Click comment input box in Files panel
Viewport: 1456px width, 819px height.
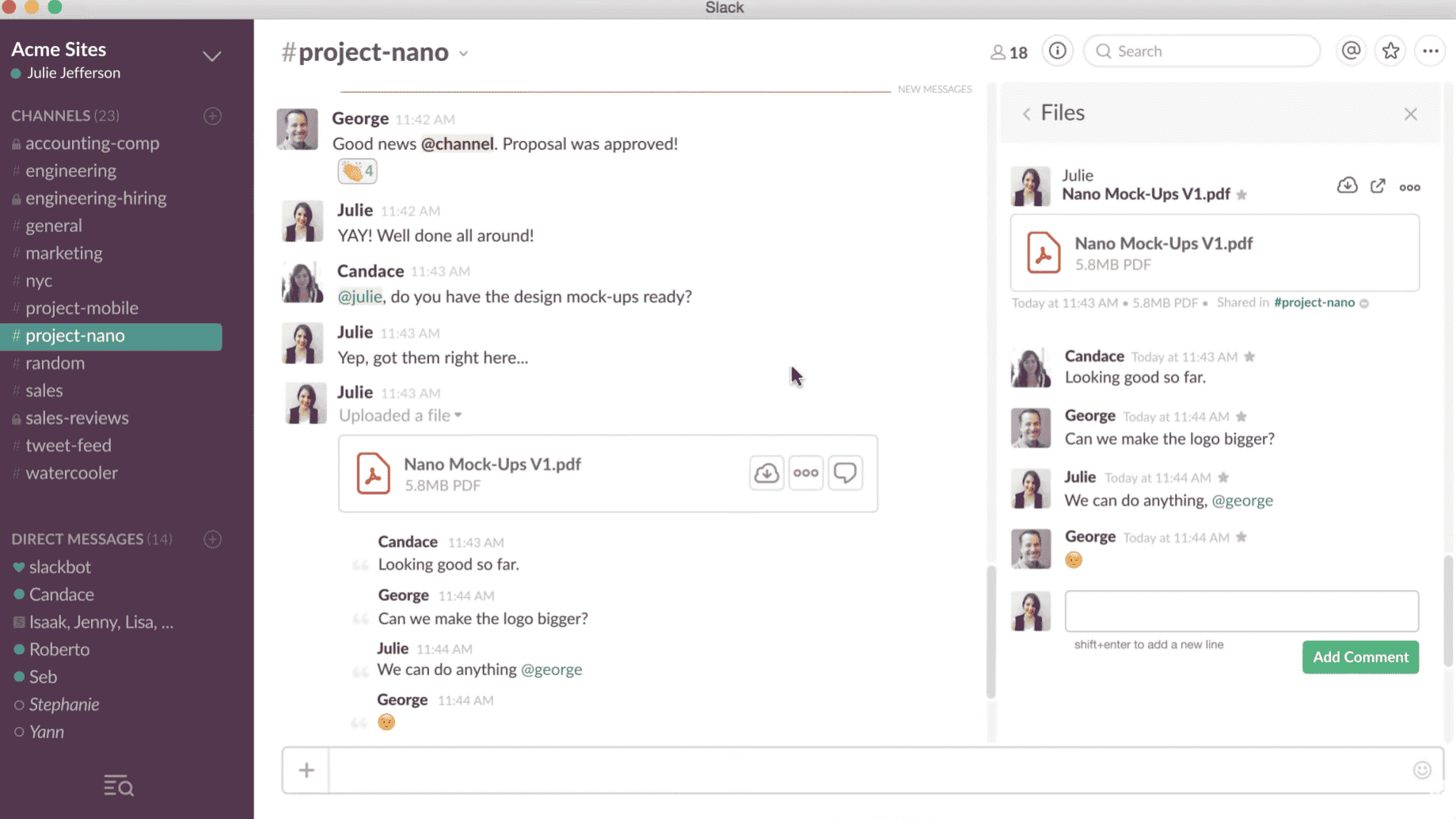click(1241, 611)
